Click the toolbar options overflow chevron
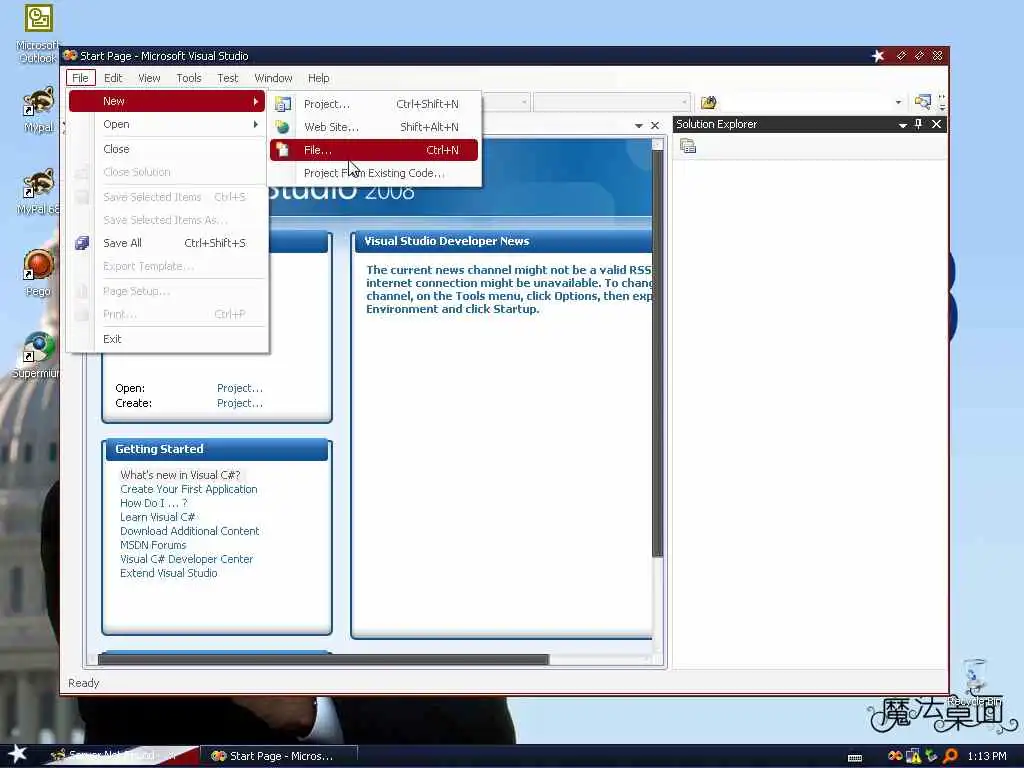Screen dimensions: 1024x768 pyautogui.click(x=942, y=103)
